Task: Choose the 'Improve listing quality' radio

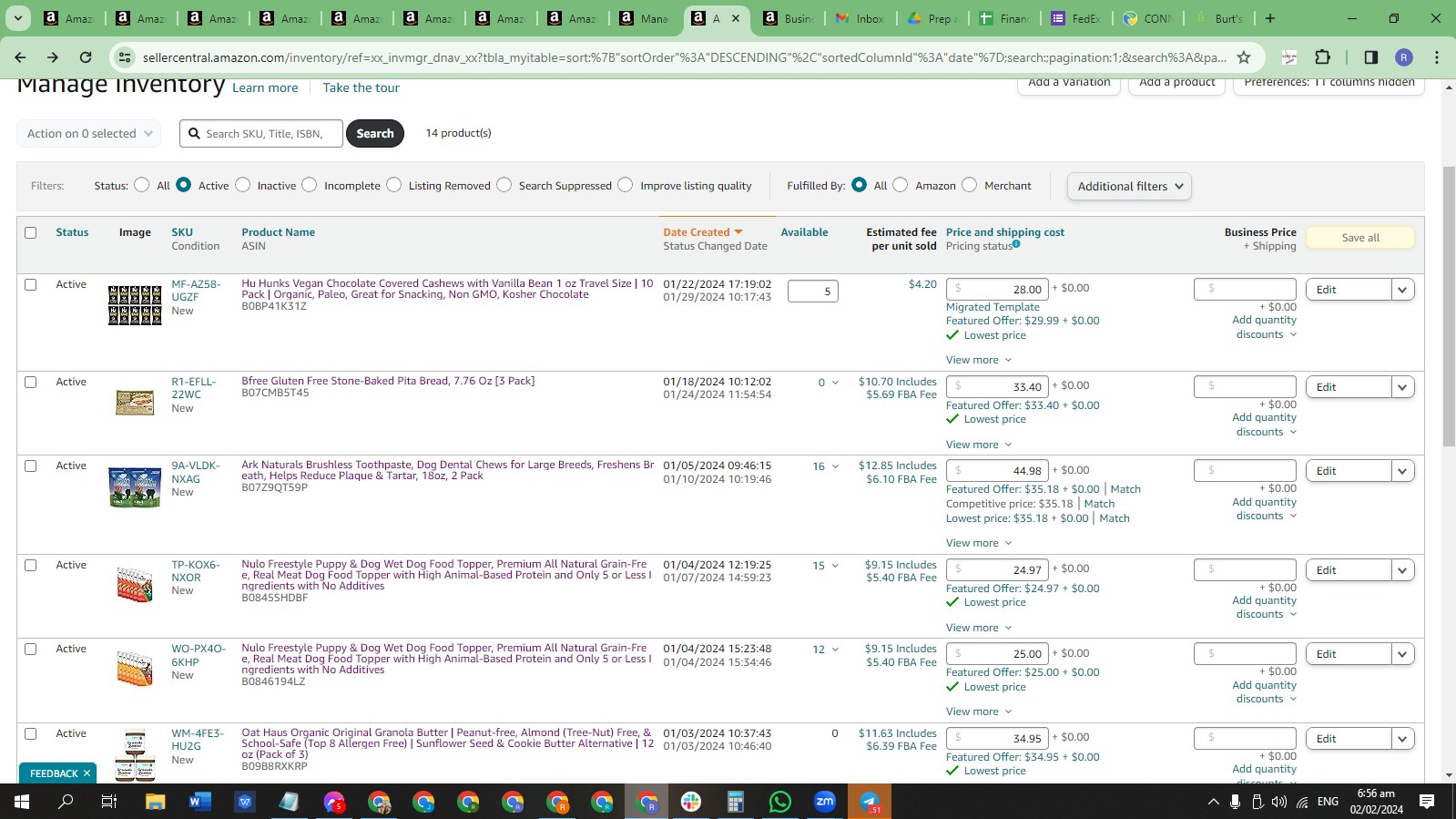Action: tap(626, 185)
